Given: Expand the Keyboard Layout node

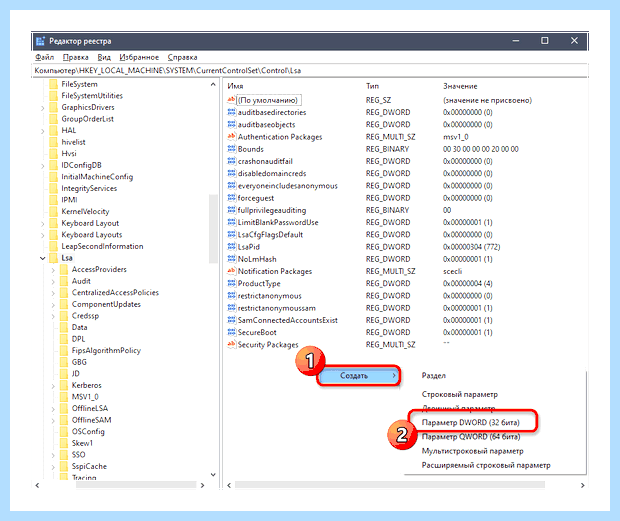Looking at the screenshot, I should pos(43,224).
